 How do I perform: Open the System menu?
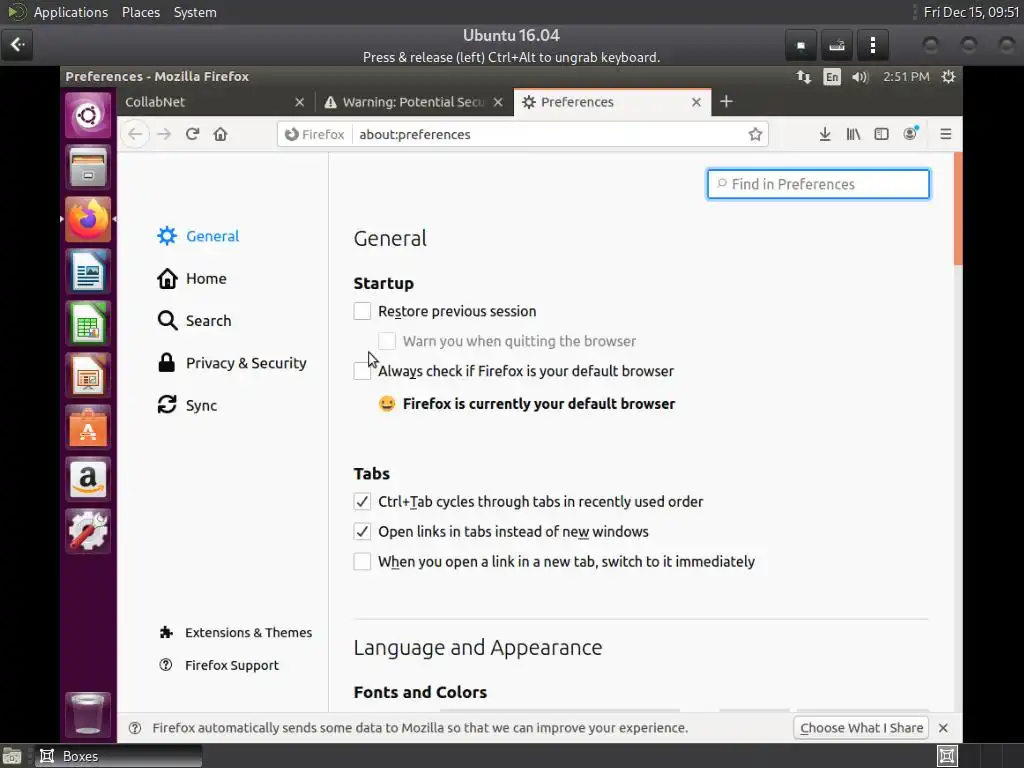point(195,12)
